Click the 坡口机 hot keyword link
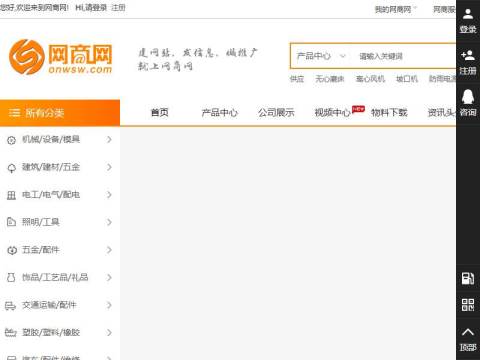 point(407,79)
